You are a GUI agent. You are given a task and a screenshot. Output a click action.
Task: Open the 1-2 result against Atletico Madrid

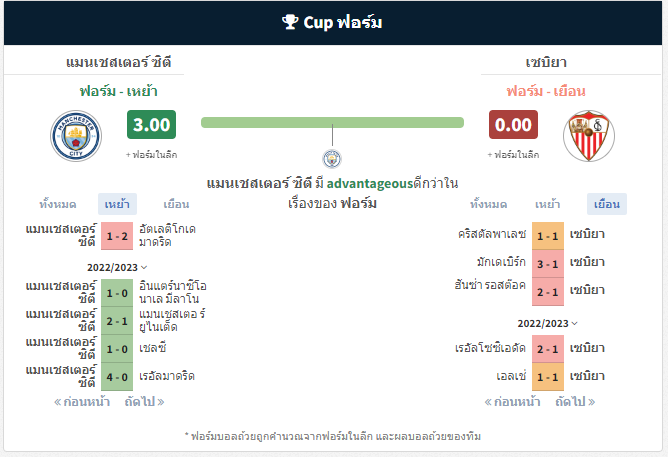117,236
